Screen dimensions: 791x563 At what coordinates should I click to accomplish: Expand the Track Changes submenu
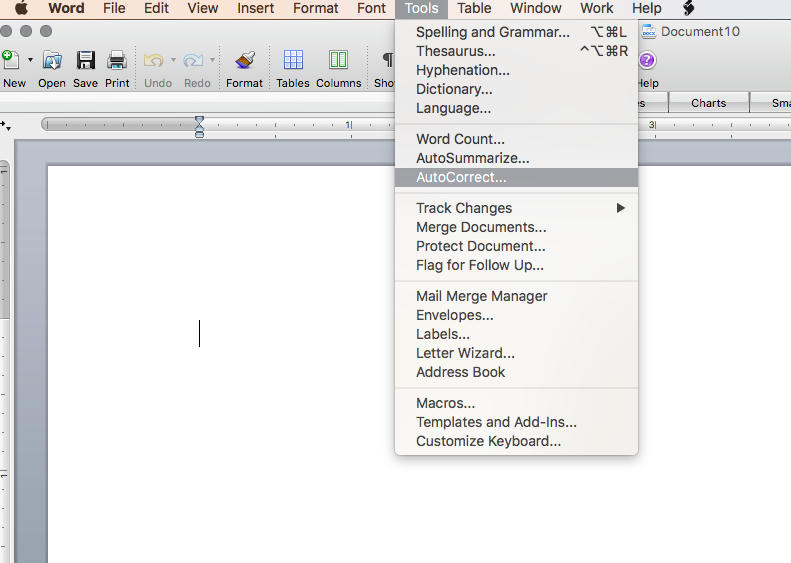pyautogui.click(x=517, y=208)
